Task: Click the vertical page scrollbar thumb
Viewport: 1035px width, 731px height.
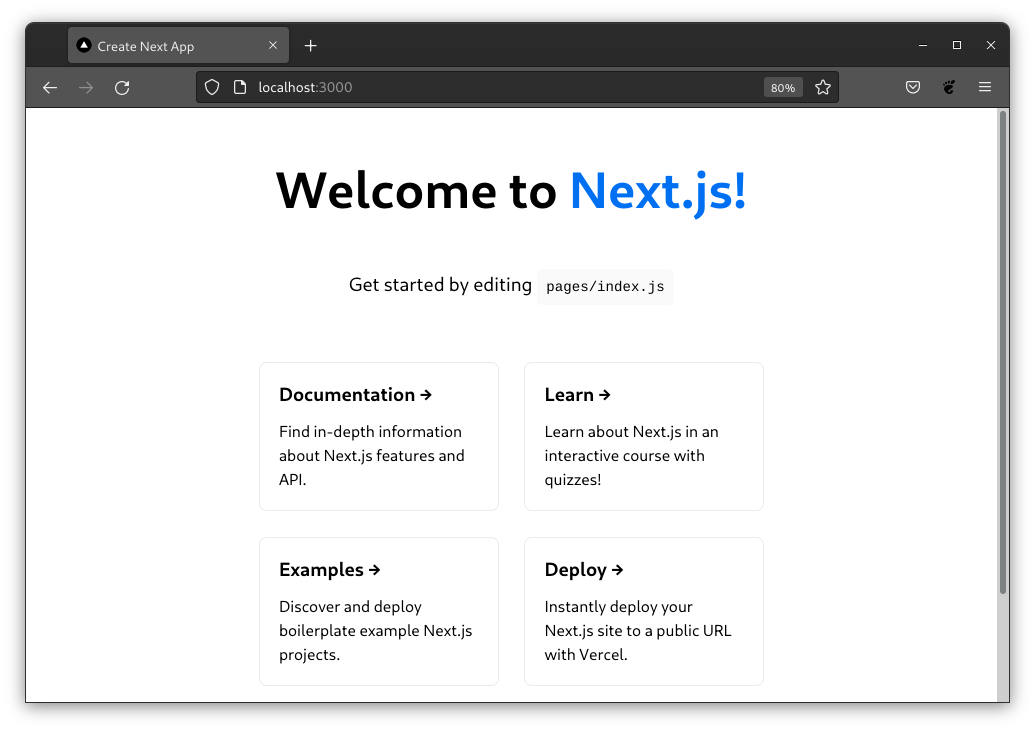Action: coord(1003,350)
